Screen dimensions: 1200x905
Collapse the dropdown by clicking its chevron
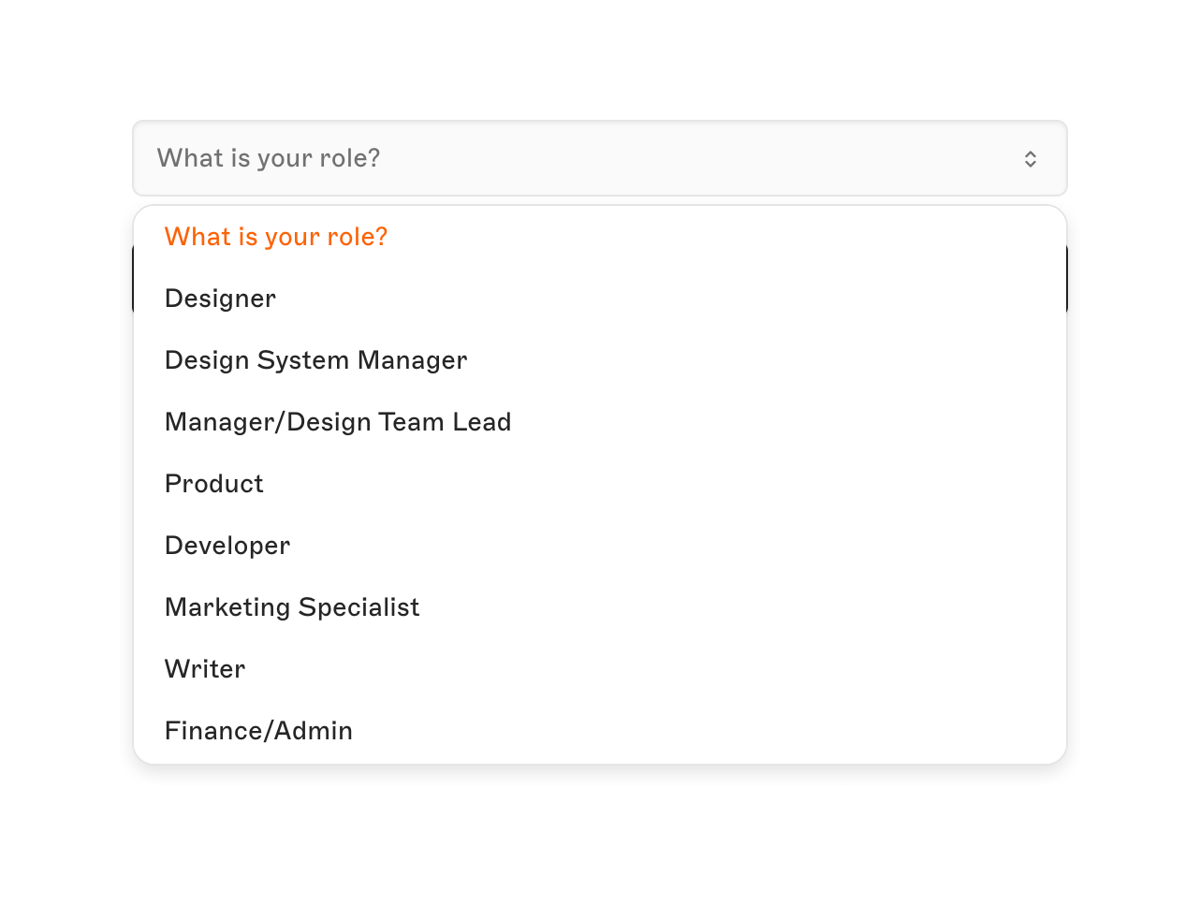[1030, 158]
